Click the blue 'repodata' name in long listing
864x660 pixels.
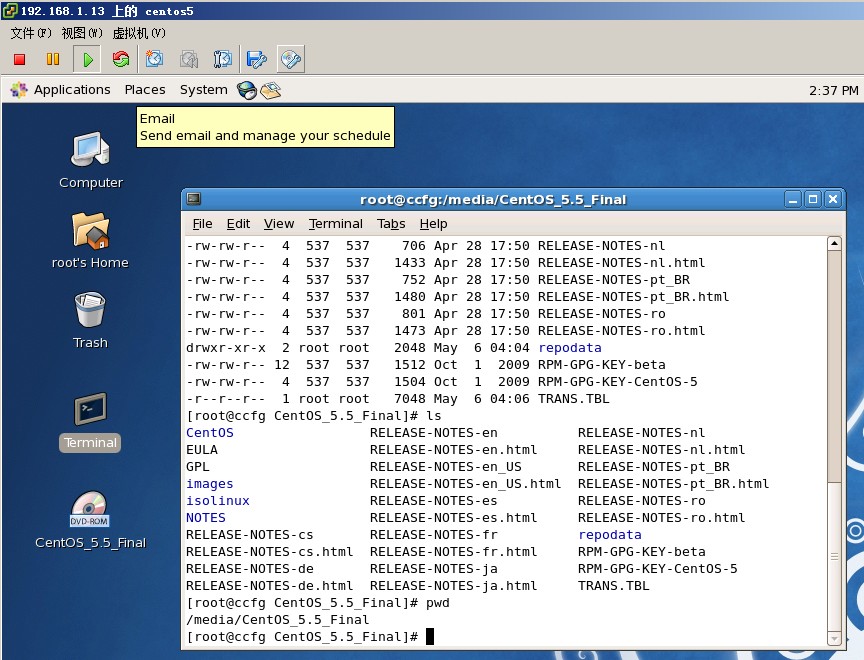[x=570, y=348]
